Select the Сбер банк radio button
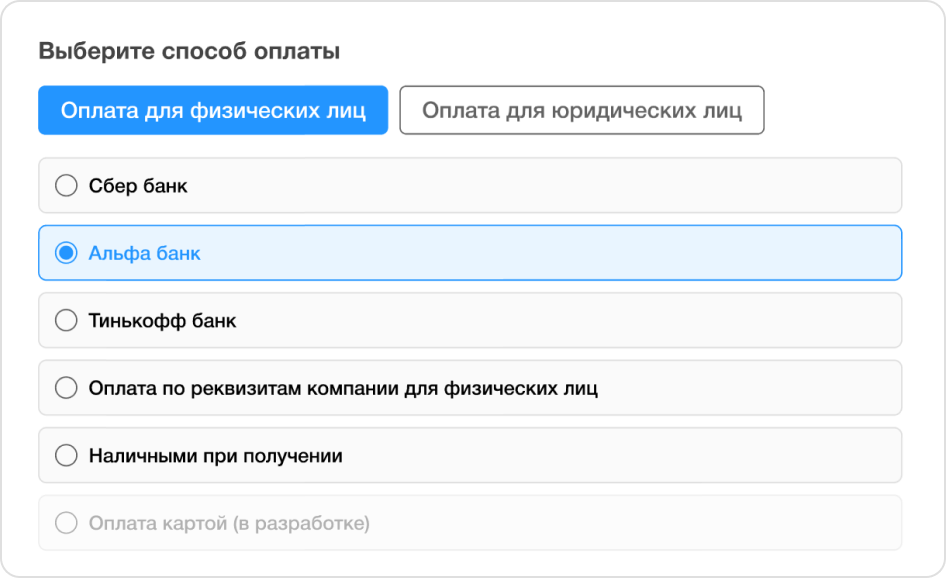Image resolution: width=946 pixels, height=578 pixels. coord(66,185)
